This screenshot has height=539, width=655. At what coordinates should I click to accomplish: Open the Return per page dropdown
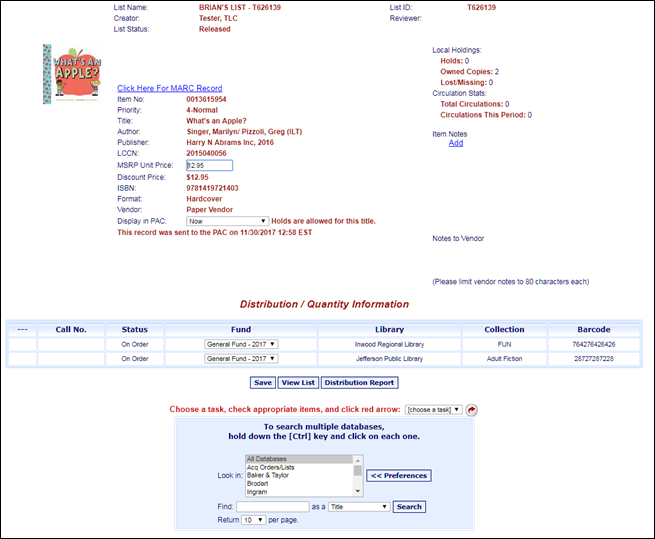pyautogui.click(x=253, y=520)
